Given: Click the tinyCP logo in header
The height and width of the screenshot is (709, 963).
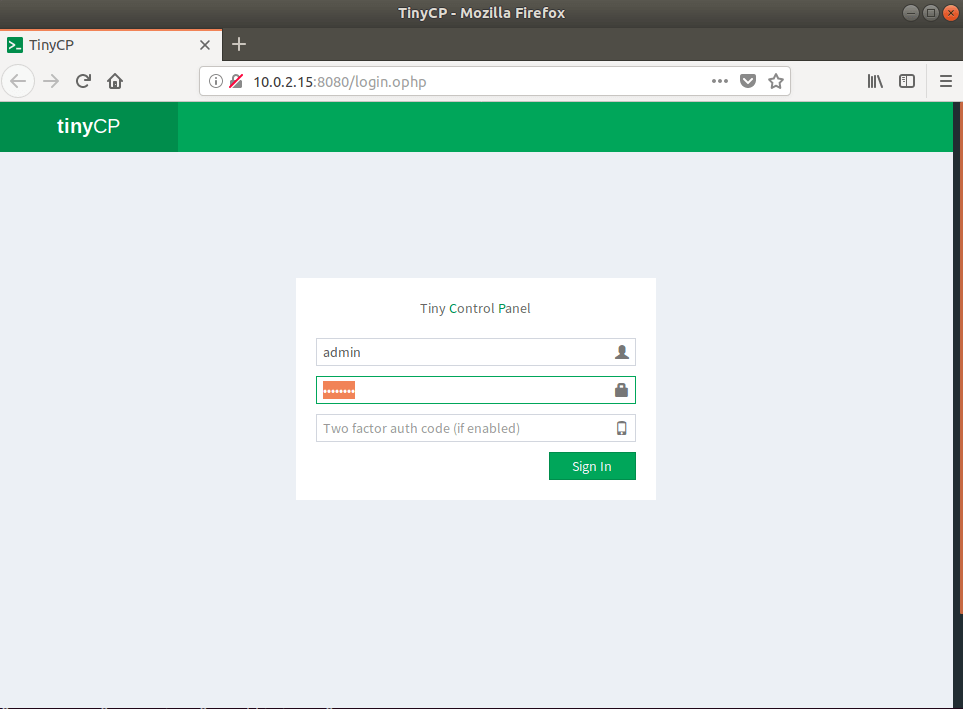Looking at the screenshot, I should 88,126.
